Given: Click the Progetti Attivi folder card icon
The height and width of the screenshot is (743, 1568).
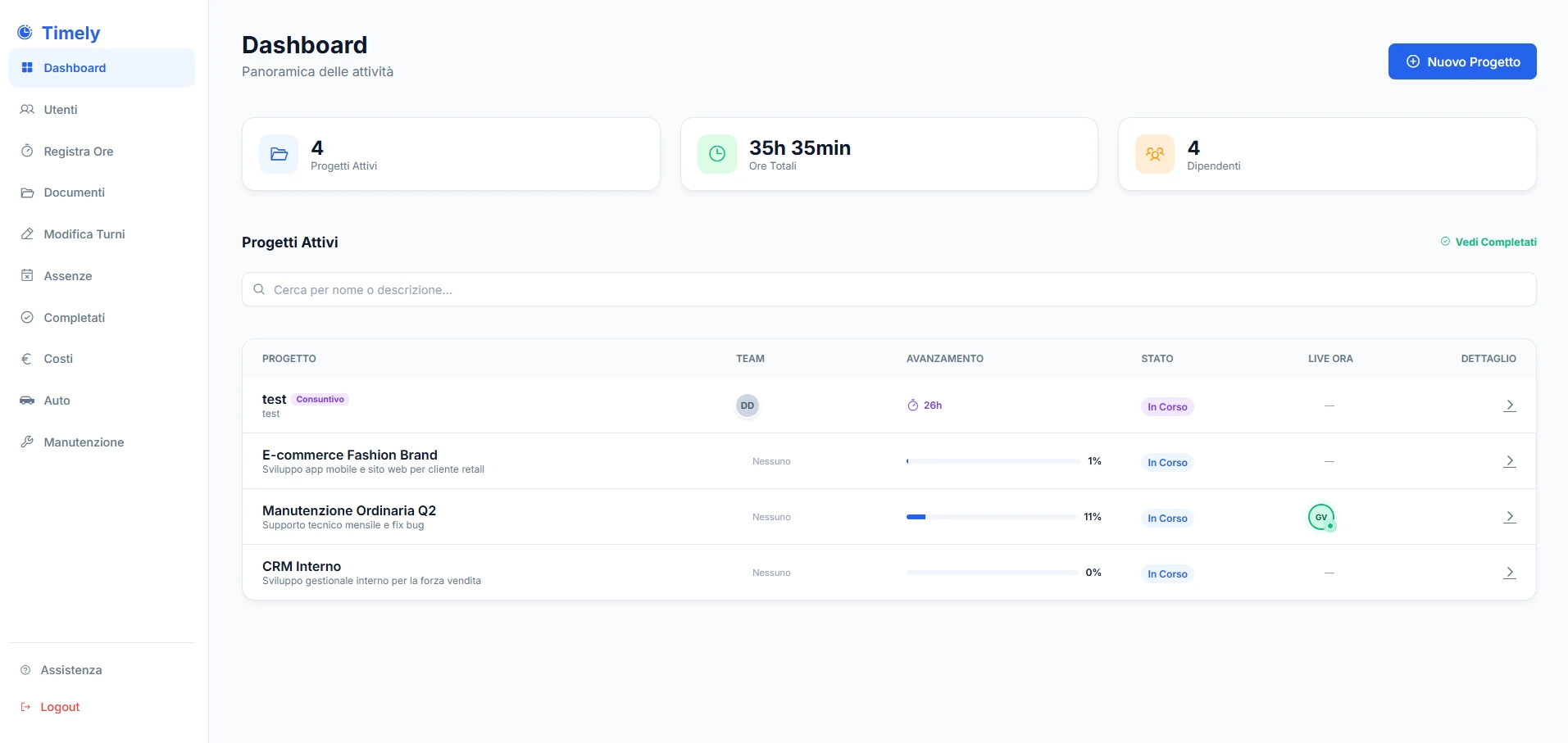Looking at the screenshot, I should pos(279,154).
